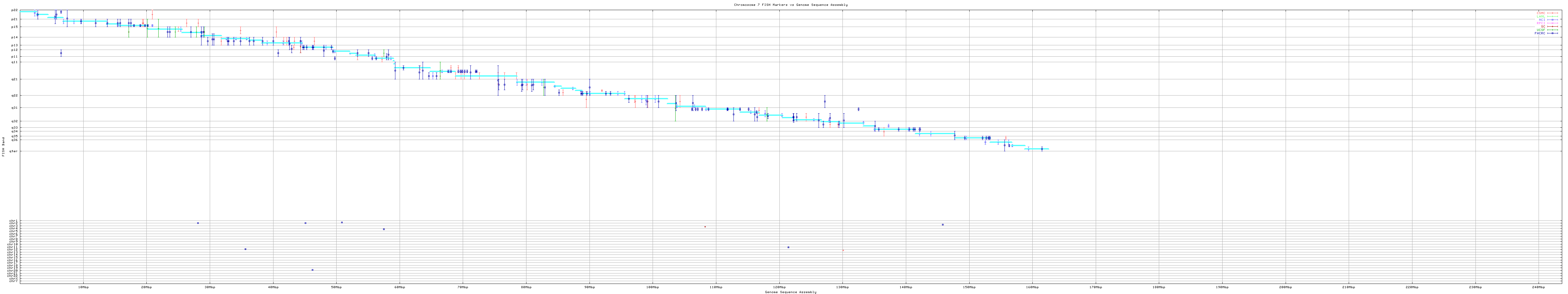Select the 50Mbp x-axis tick label
Viewport: 1568px width, 294px height.
click(336, 287)
